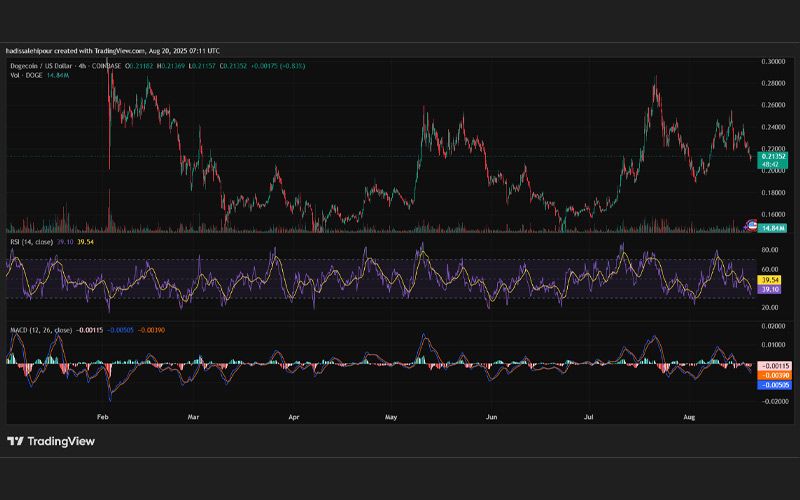800x500 pixels.
Task: Click the Jul label on the time axis
Action: [x=588, y=417]
